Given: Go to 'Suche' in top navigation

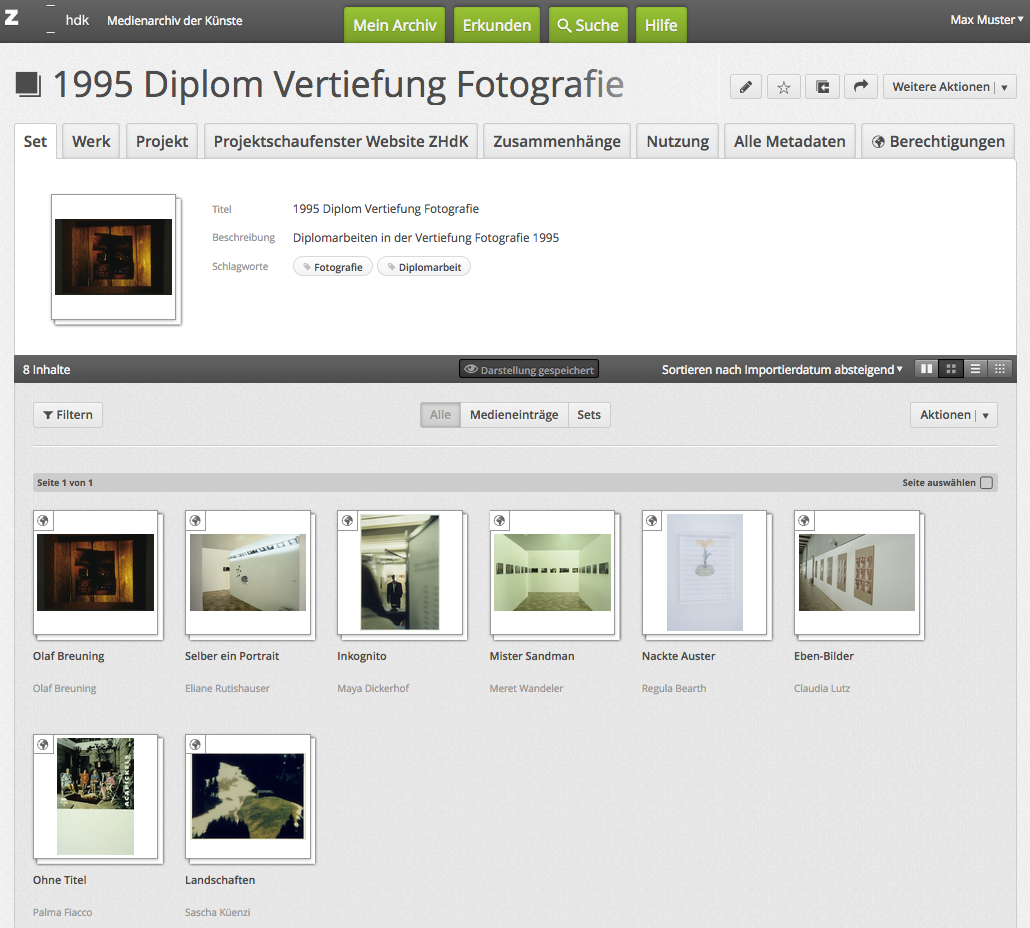Looking at the screenshot, I should point(588,25).
